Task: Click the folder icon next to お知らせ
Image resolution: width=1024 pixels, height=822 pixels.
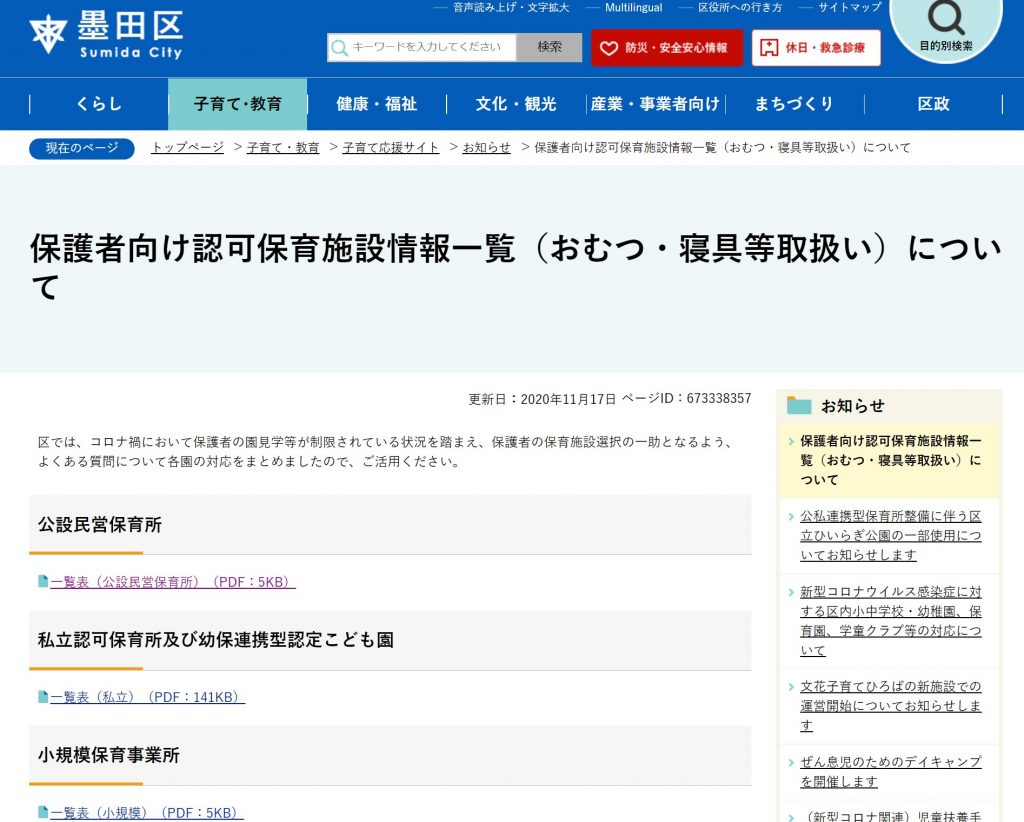Action: pyautogui.click(x=799, y=406)
